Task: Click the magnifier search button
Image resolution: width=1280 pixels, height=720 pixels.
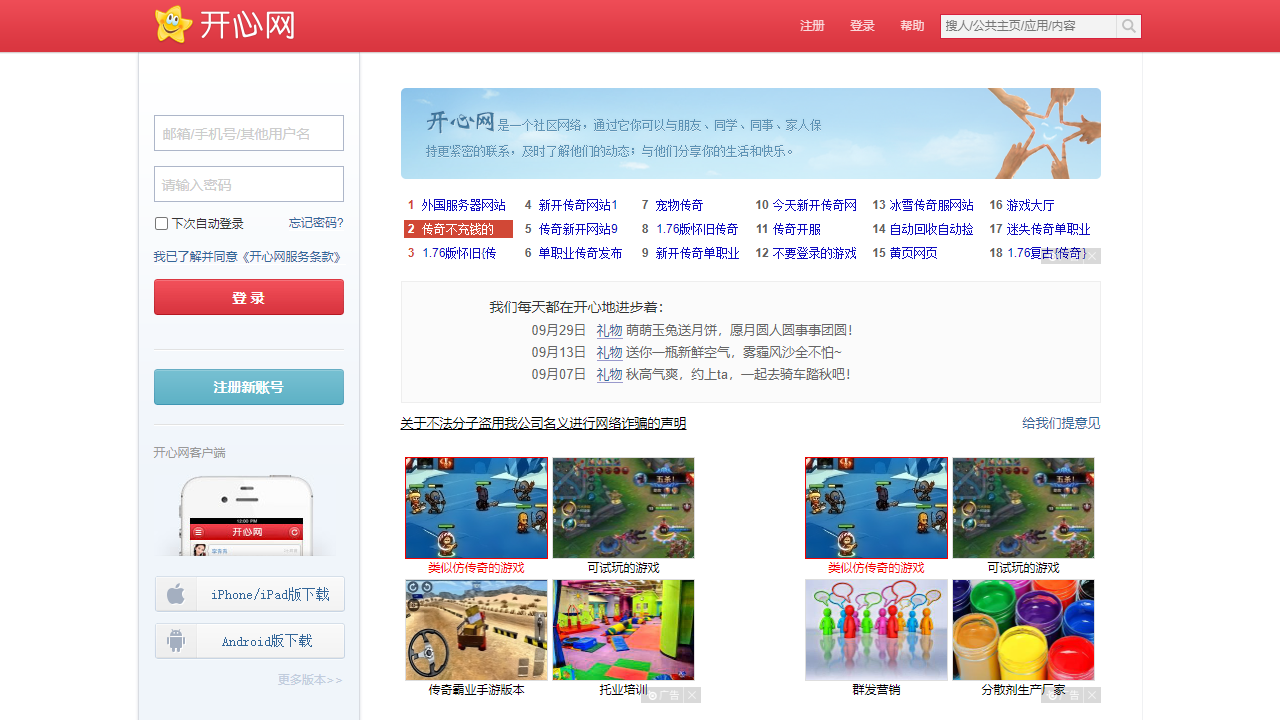Action: (1129, 26)
